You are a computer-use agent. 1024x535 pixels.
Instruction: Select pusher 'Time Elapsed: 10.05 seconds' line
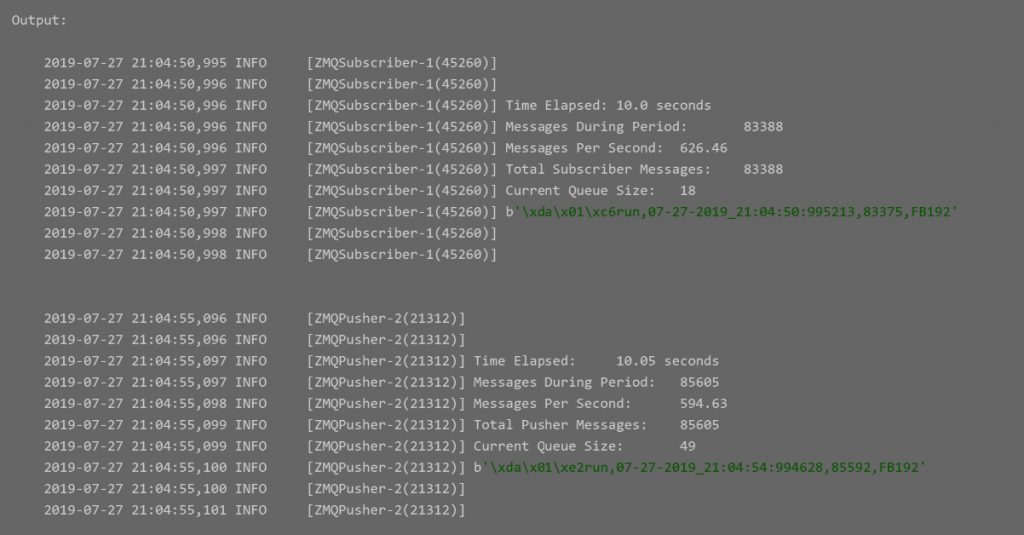coord(381,361)
